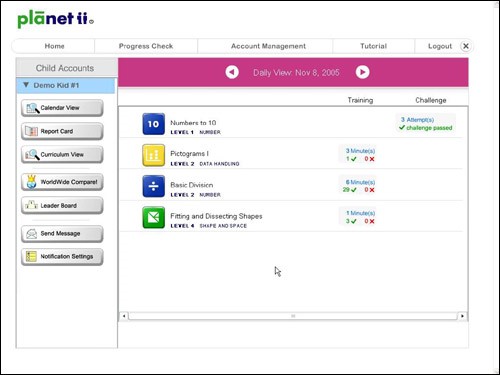Go to previous day with left arrow
This screenshot has width=500, height=375.
232,72
